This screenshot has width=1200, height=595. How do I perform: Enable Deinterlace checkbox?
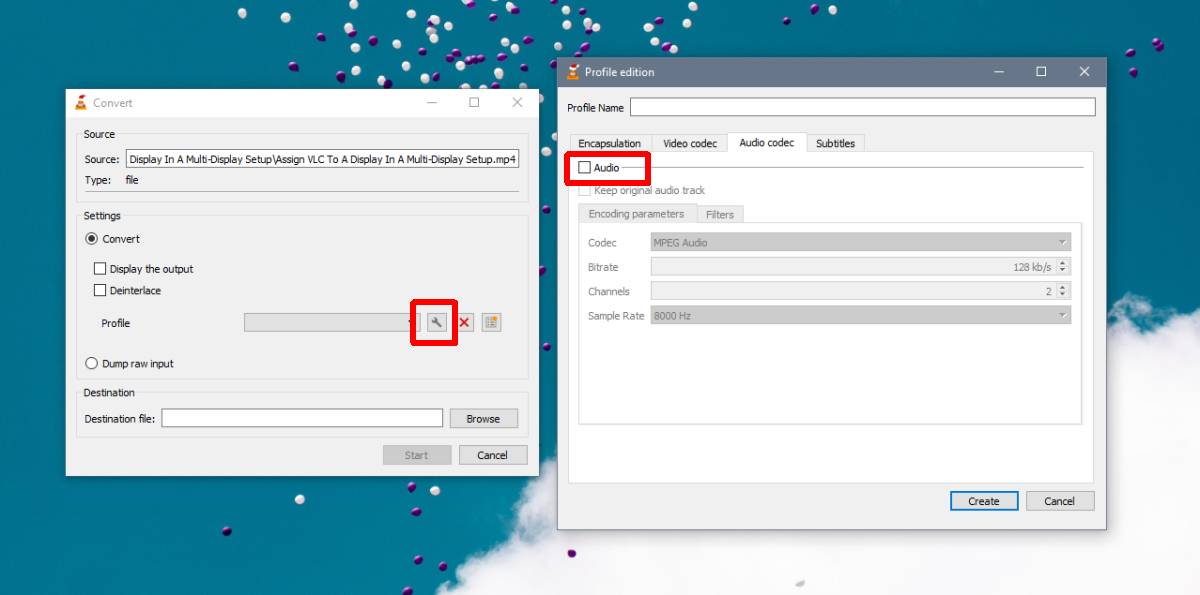(x=100, y=291)
